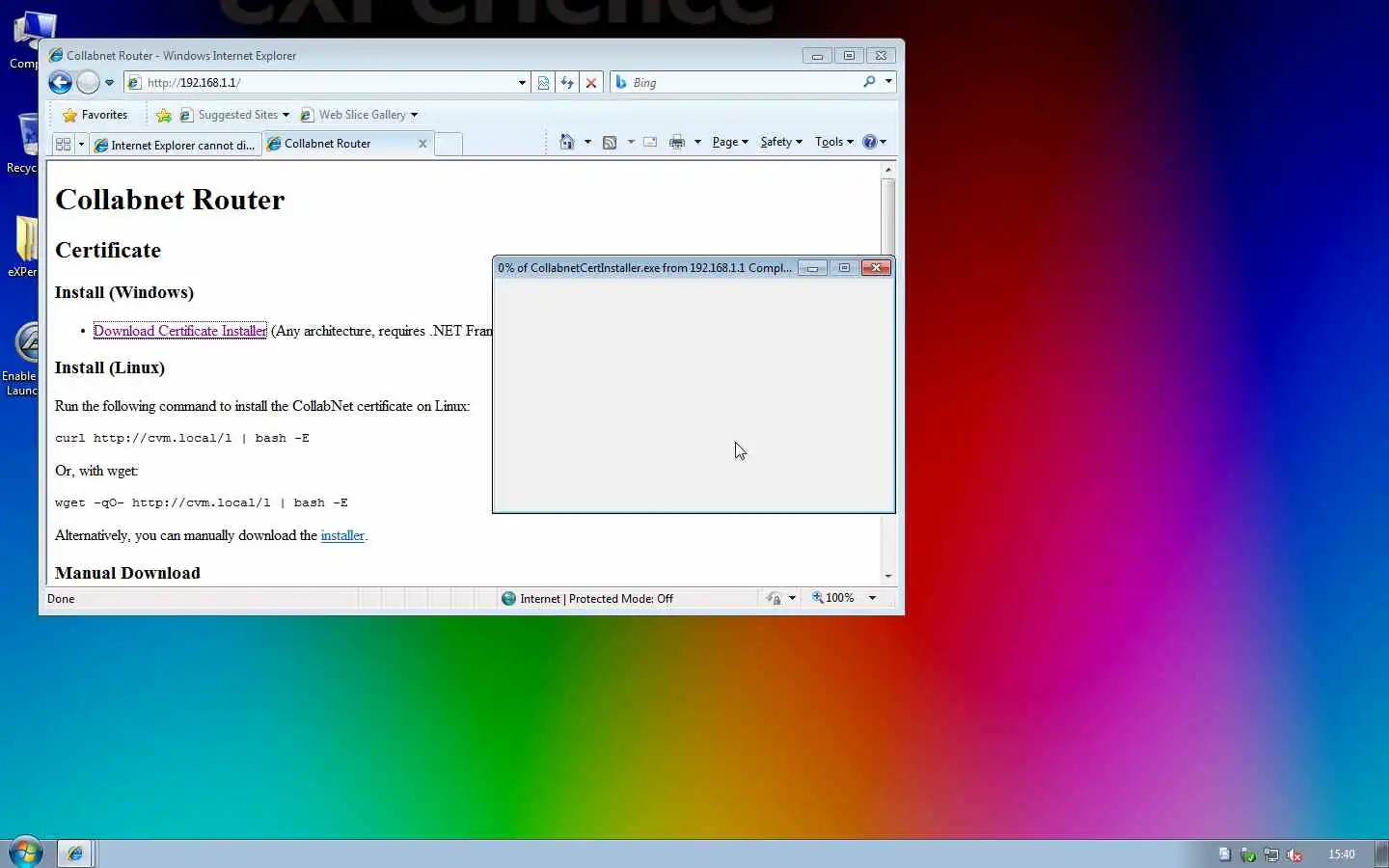Click the page scrollbar down arrow
The width and height of the screenshot is (1389, 868).
click(x=888, y=576)
